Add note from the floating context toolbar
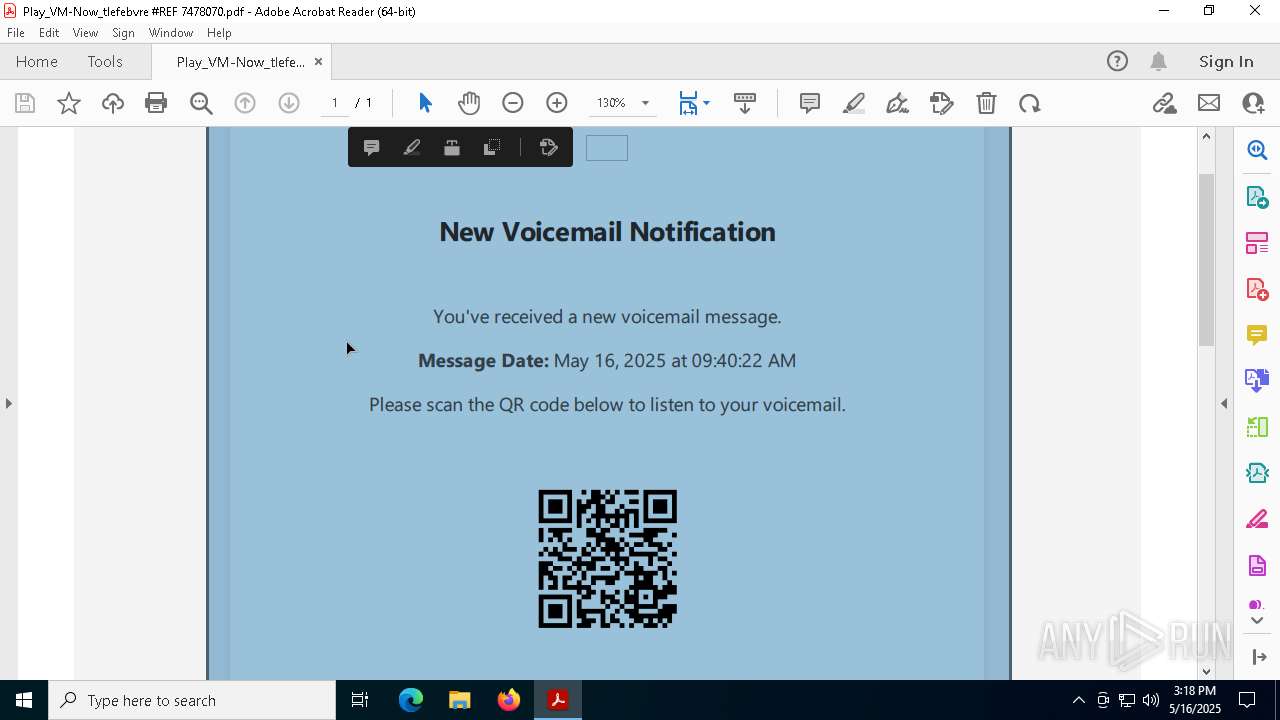1280x720 pixels. (x=371, y=148)
